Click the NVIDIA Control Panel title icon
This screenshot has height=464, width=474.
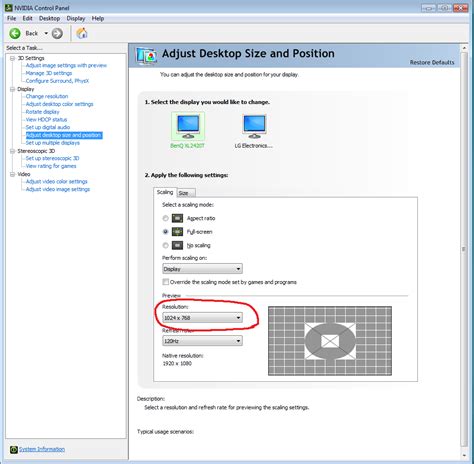(8, 7)
